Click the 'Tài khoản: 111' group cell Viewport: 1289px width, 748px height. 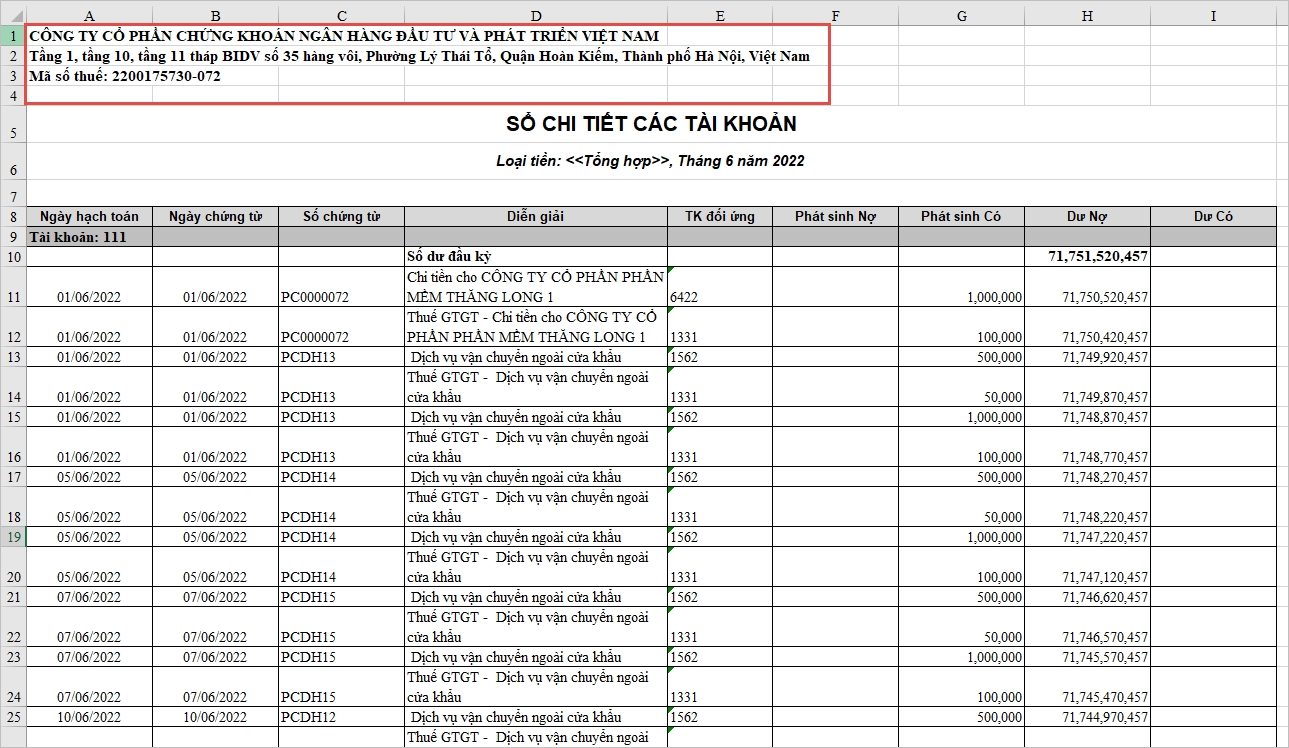(x=89, y=237)
